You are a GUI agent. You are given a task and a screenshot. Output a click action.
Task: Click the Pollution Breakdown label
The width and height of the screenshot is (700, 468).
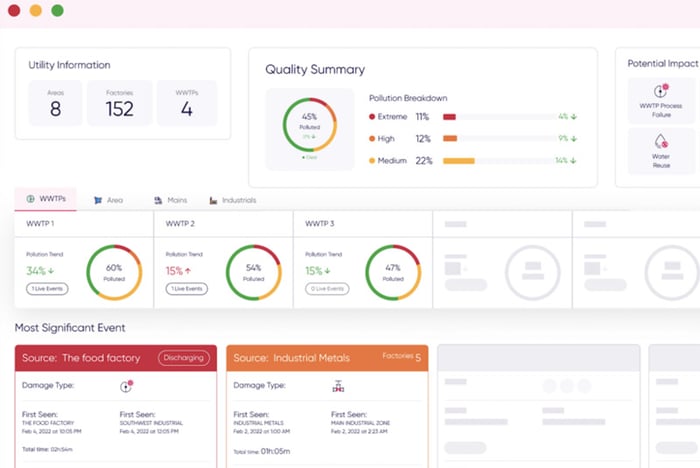[x=408, y=98]
